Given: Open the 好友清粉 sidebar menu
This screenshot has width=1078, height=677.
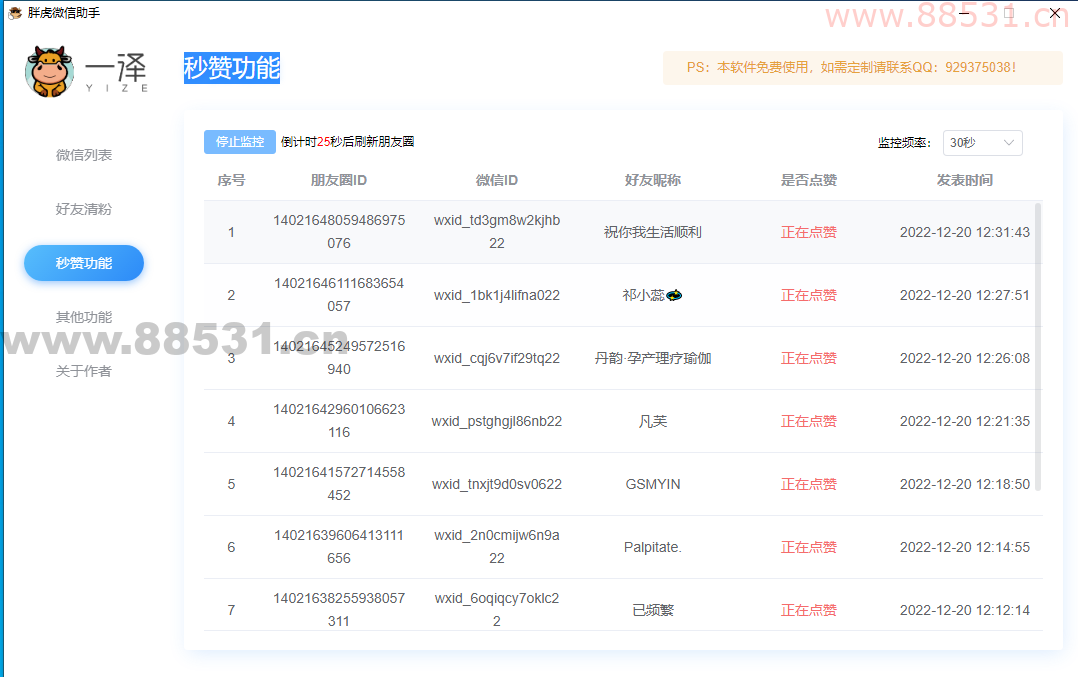Looking at the screenshot, I should (x=84, y=209).
